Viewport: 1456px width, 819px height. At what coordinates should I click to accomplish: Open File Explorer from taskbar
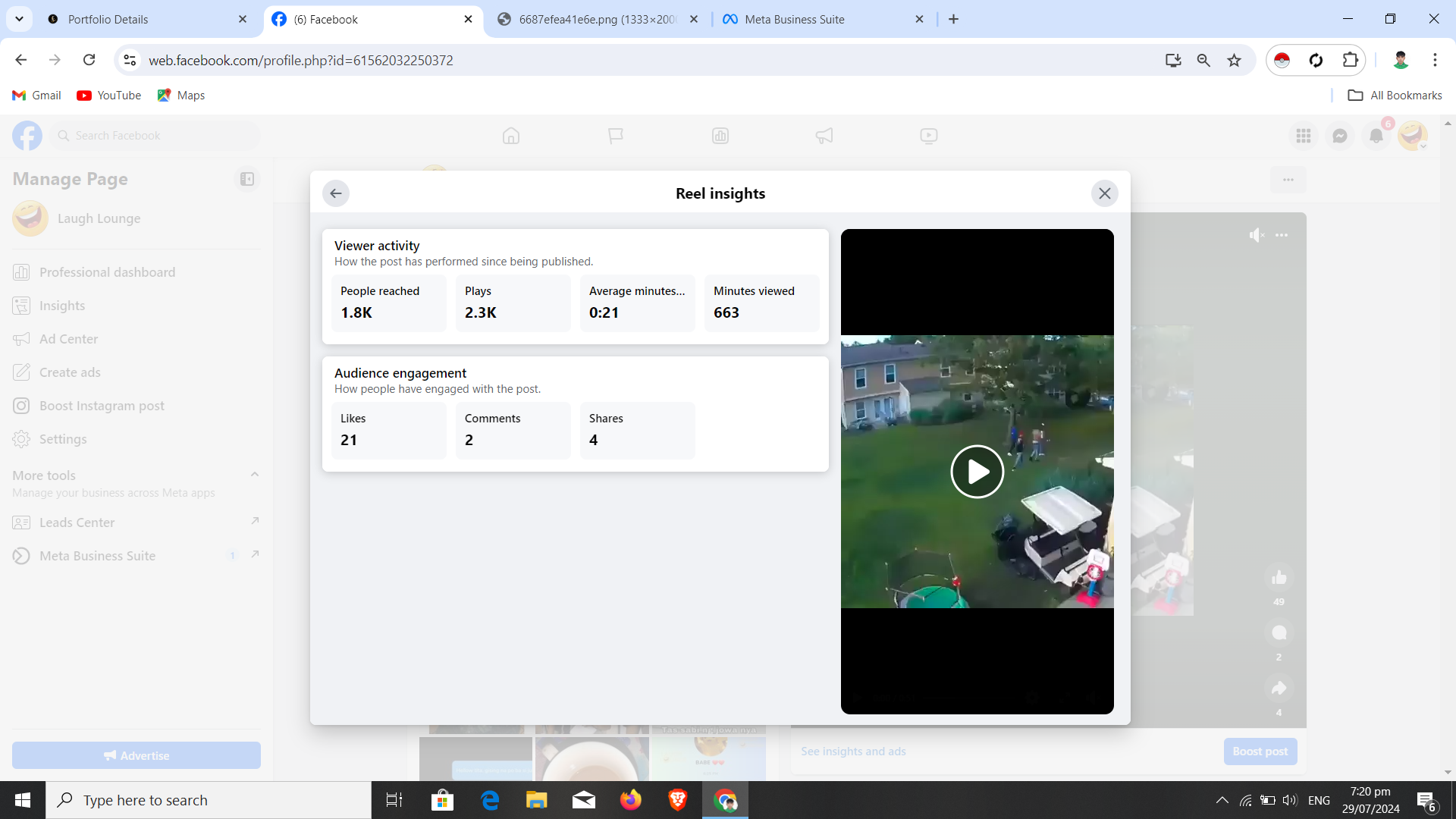pos(537,800)
